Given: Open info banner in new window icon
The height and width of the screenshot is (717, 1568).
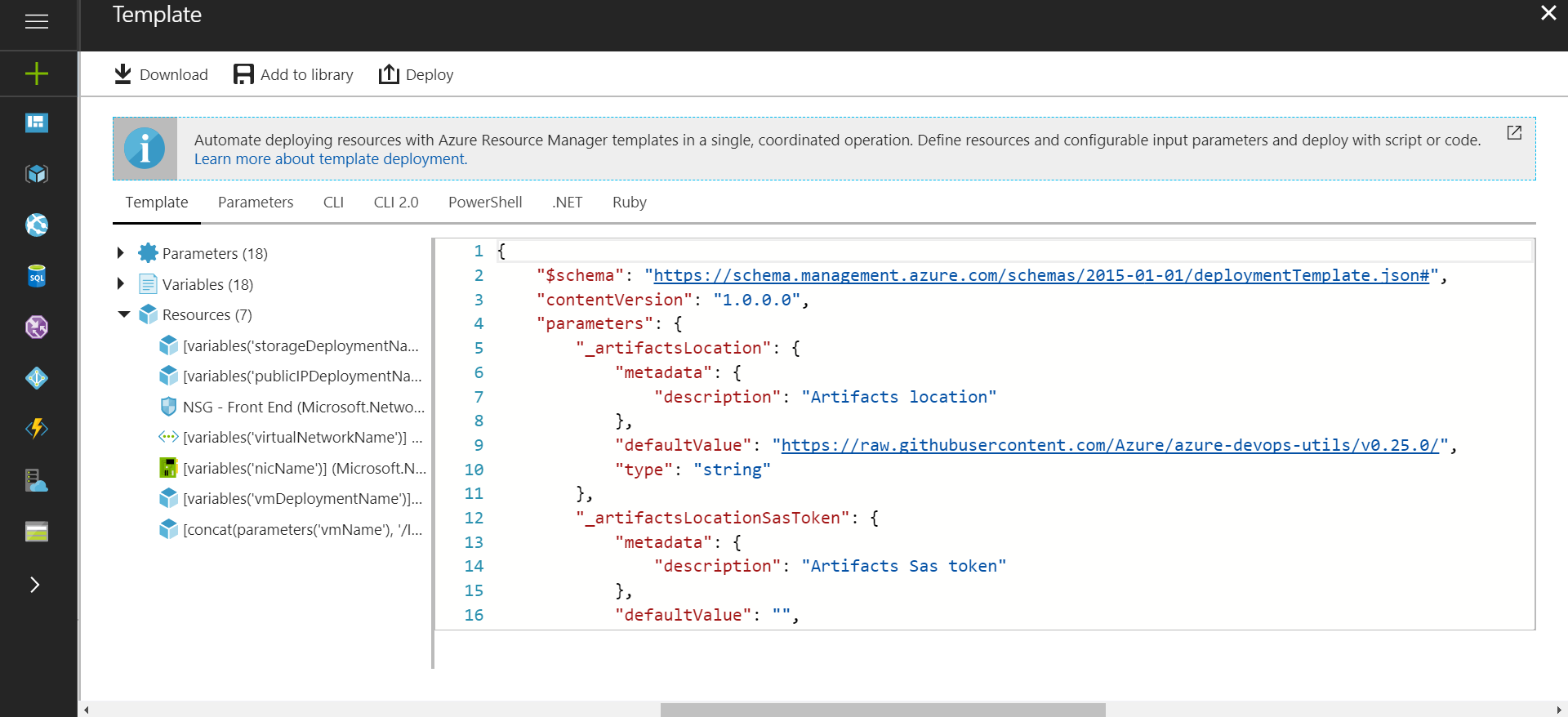Looking at the screenshot, I should [1514, 132].
